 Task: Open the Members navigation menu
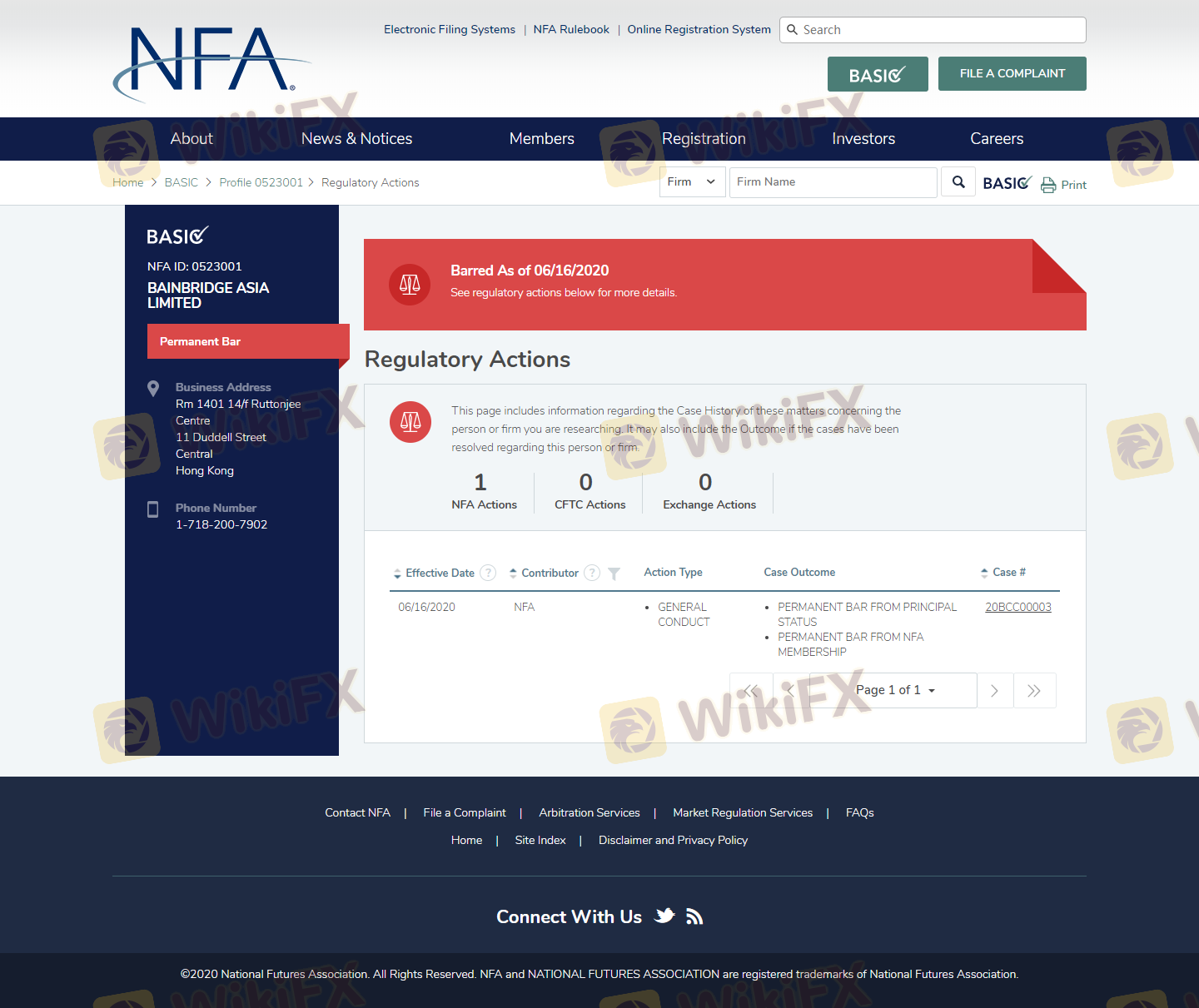[541, 139]
